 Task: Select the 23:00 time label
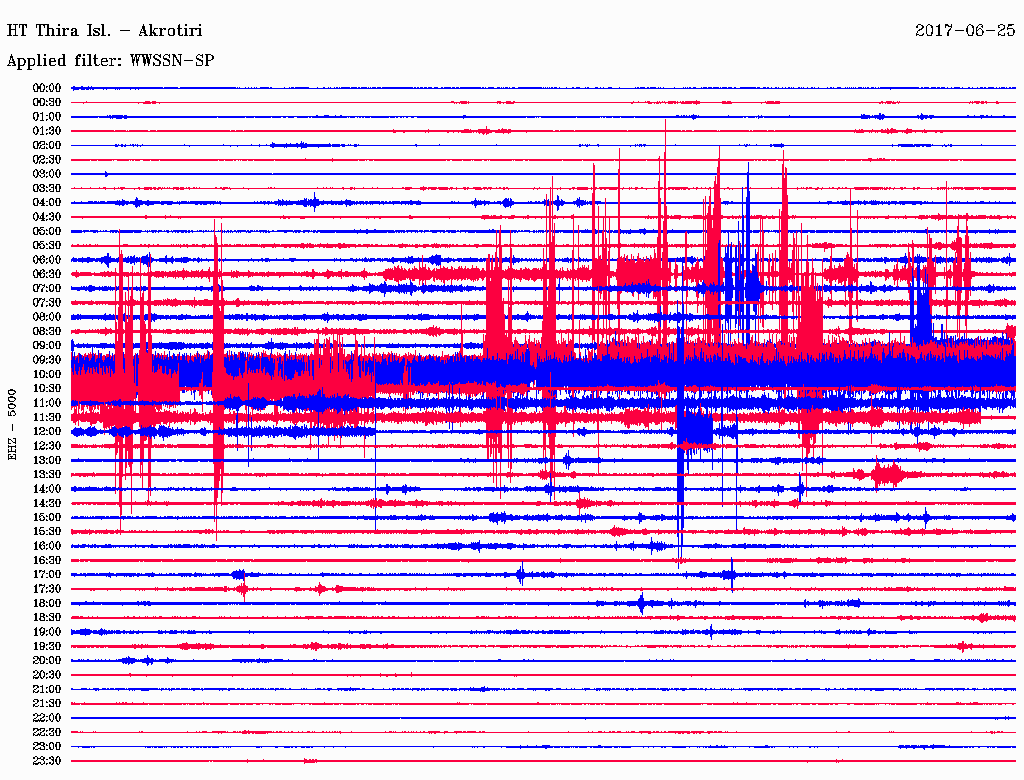(46, 747)
